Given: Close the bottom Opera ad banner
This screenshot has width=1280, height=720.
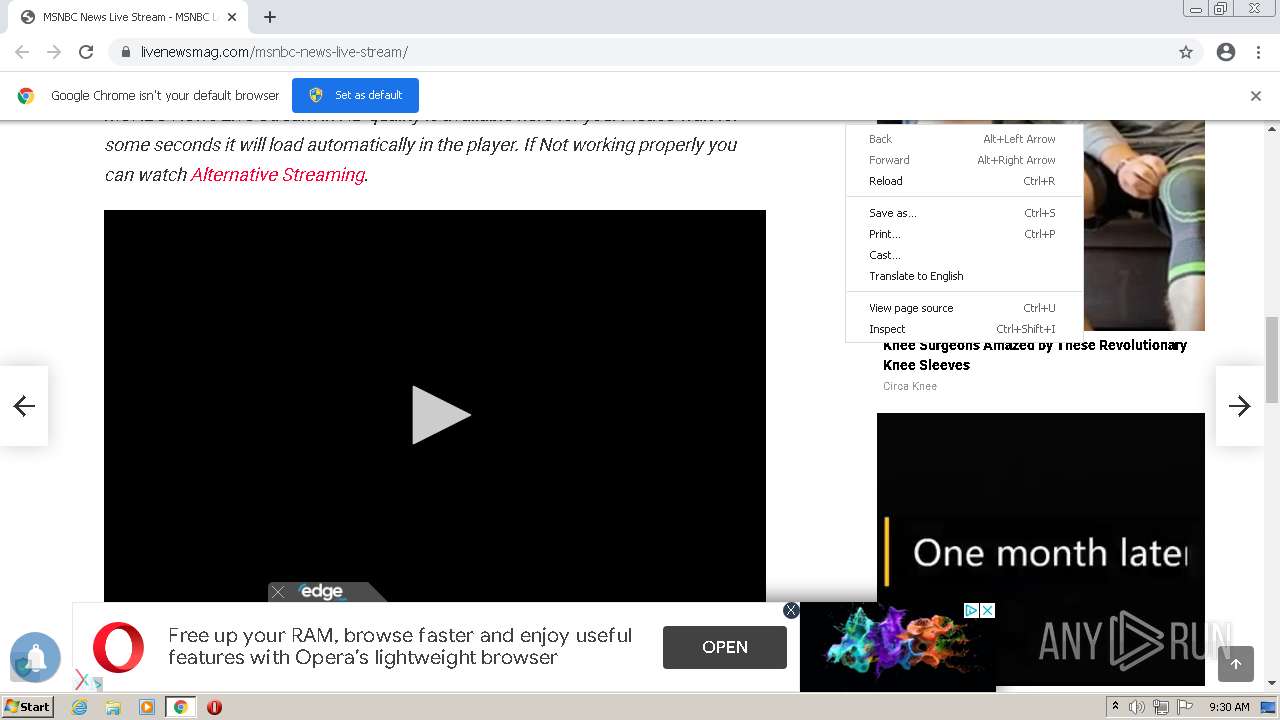Looking at the screenshot, I should 791,610.
